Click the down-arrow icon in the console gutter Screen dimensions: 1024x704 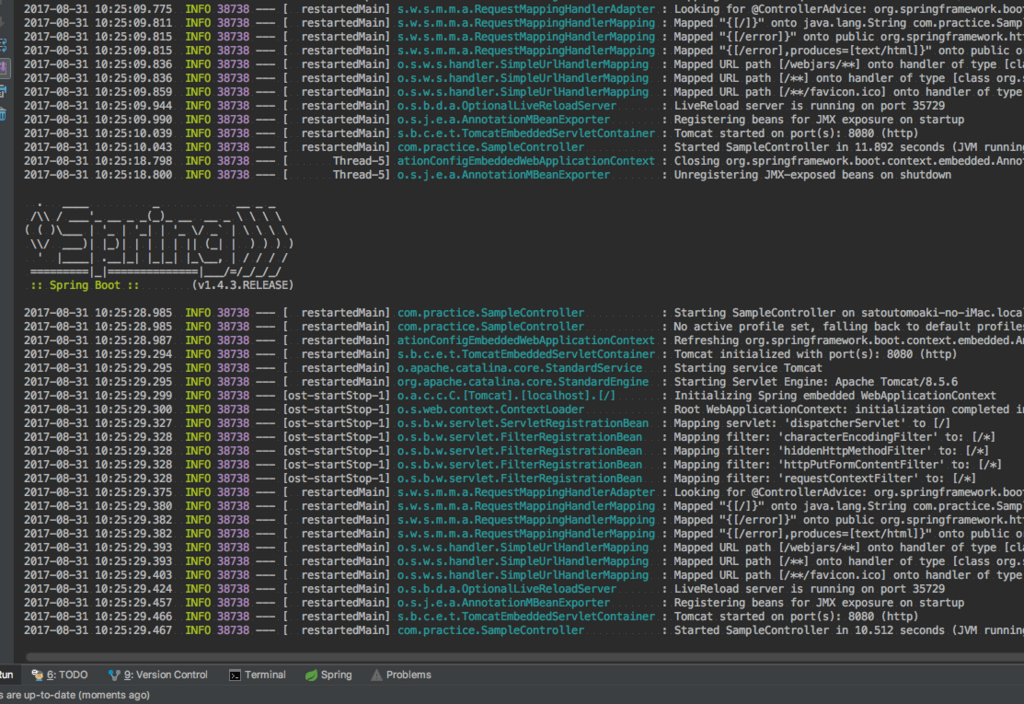point(3,22)
